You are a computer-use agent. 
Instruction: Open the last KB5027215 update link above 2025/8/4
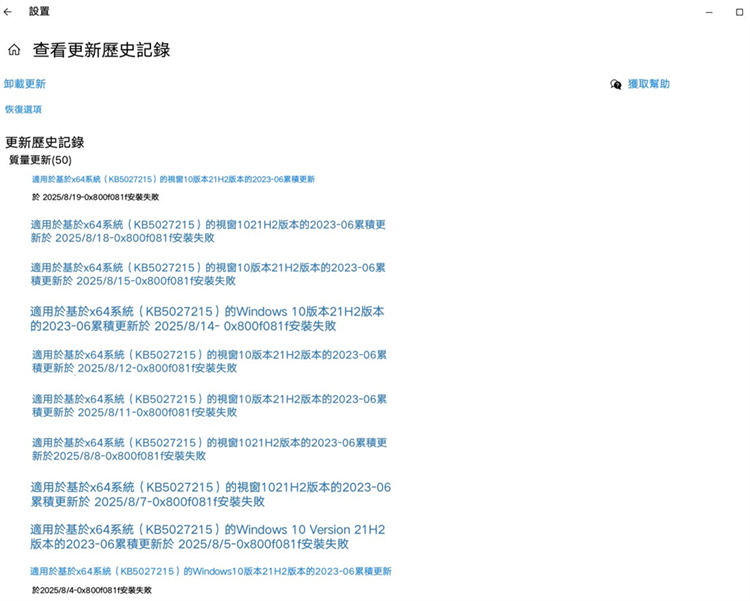click(210, 571)
